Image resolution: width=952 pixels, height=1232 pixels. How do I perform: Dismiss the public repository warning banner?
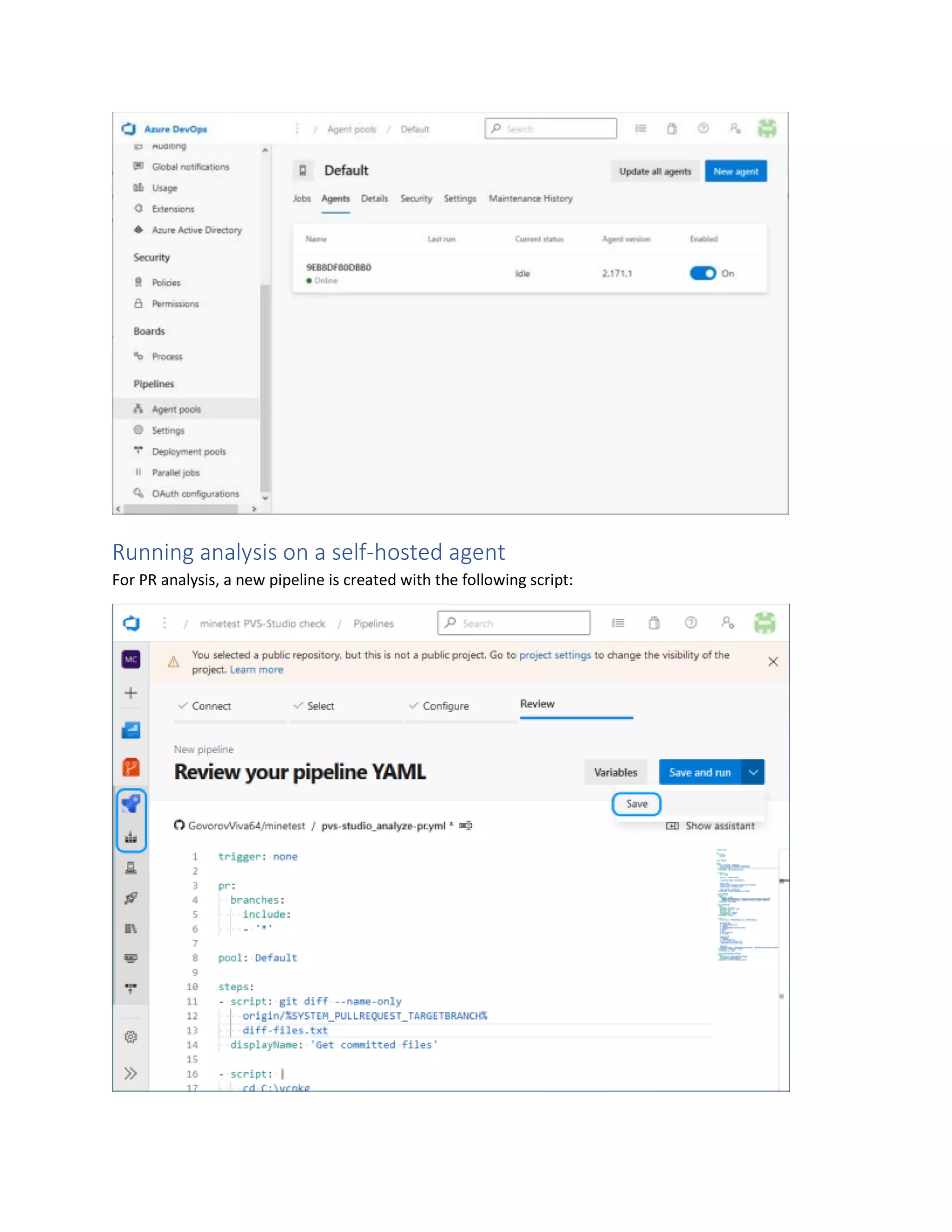pyautogui.click(x=773, y=662)
